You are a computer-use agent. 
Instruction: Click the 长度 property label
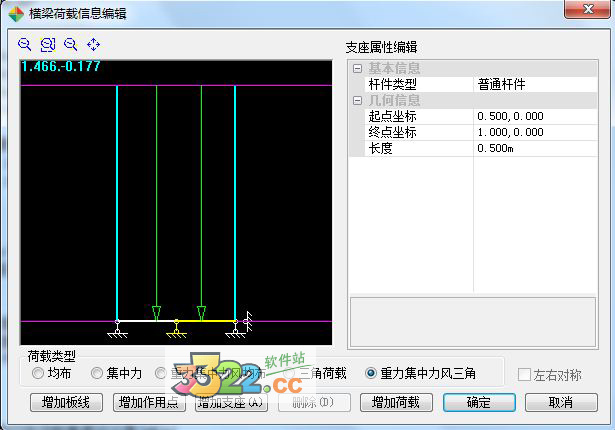pos(380,149)
